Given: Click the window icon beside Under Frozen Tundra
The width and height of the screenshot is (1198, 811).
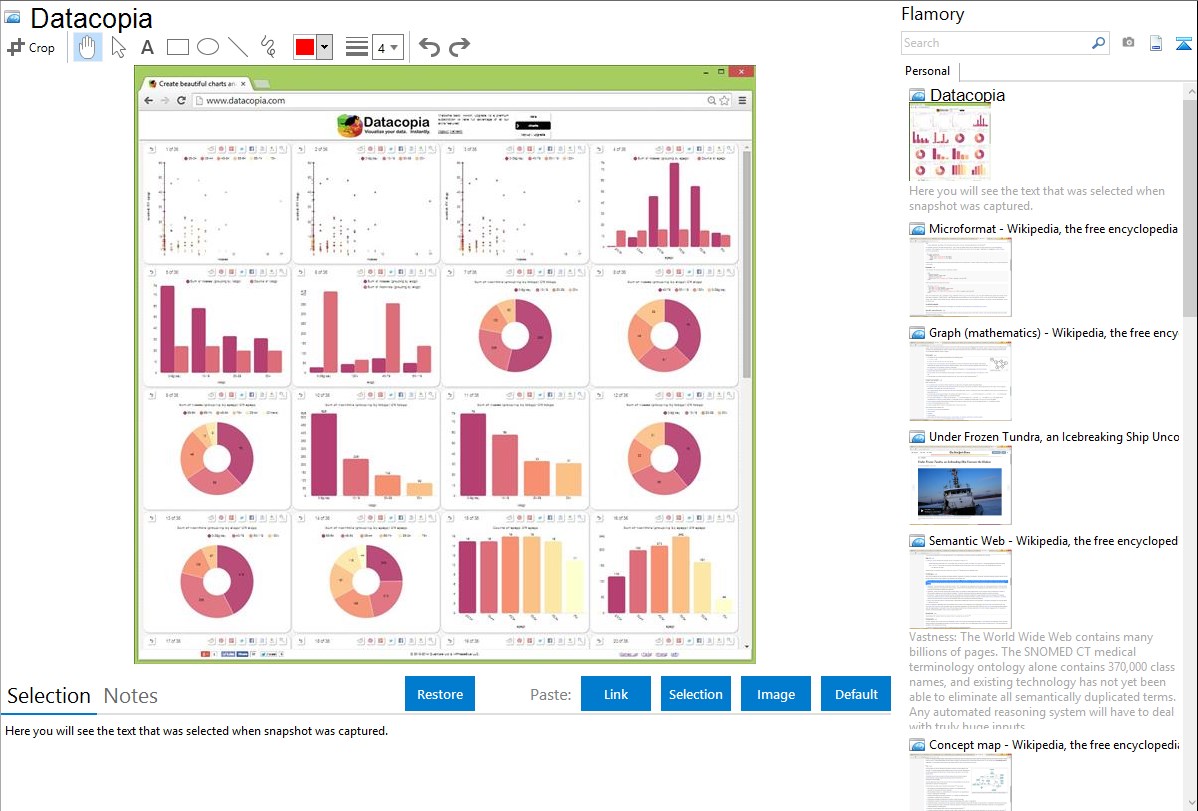Looking at the screenshot, I should pyautogui.click(x=917, y=437).
